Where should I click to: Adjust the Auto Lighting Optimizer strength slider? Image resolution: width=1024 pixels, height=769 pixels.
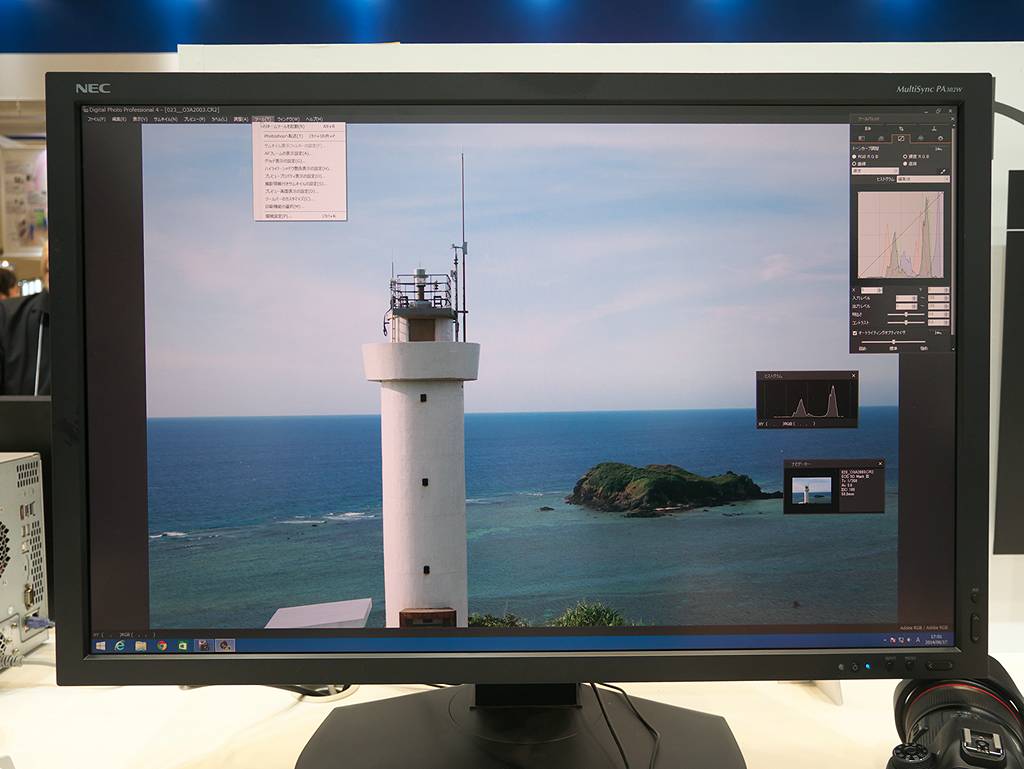click(893, 341)
